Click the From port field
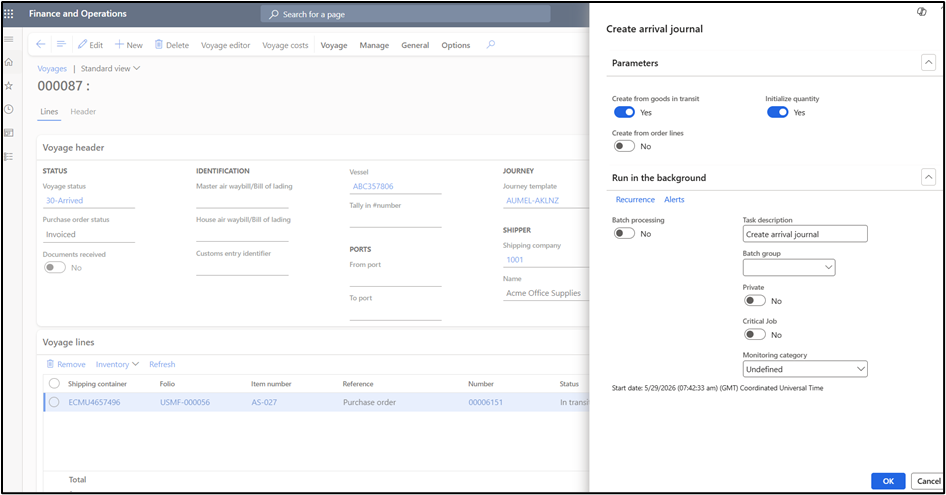 (395, 278)
